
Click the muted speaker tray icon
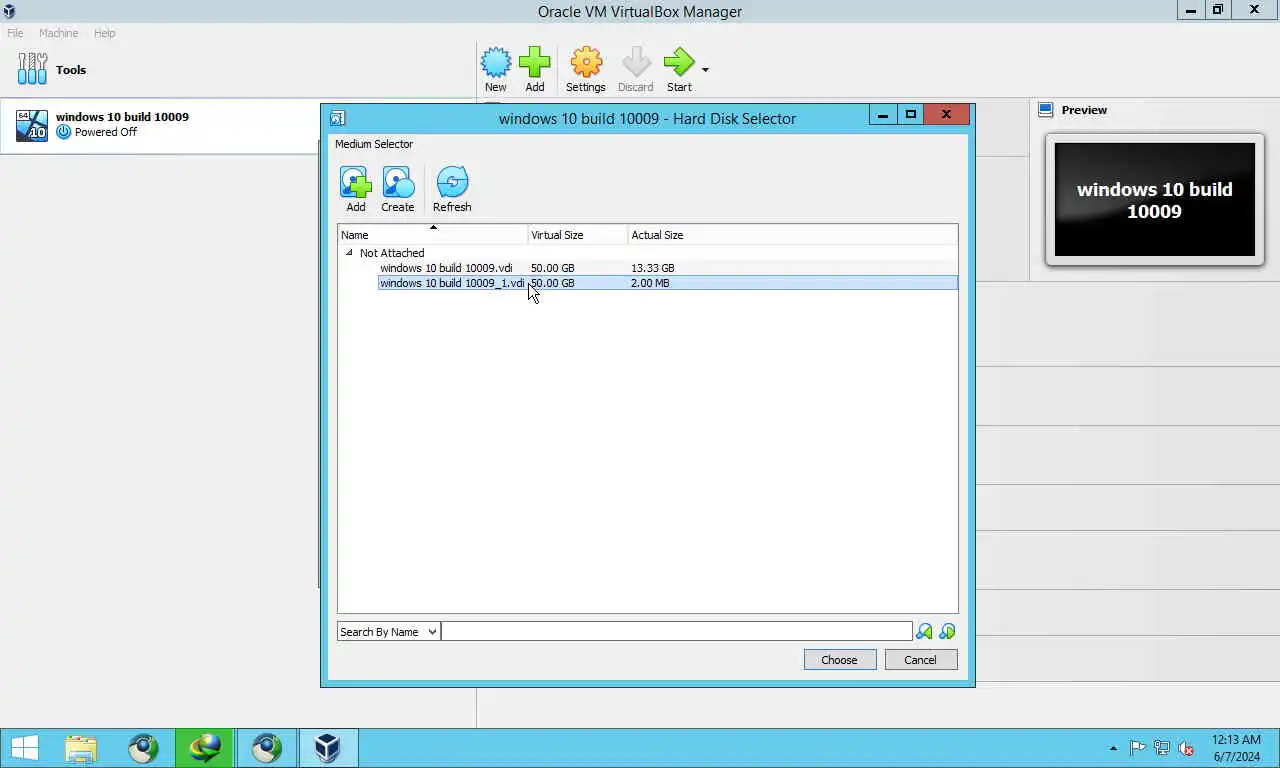[1186, 748]
